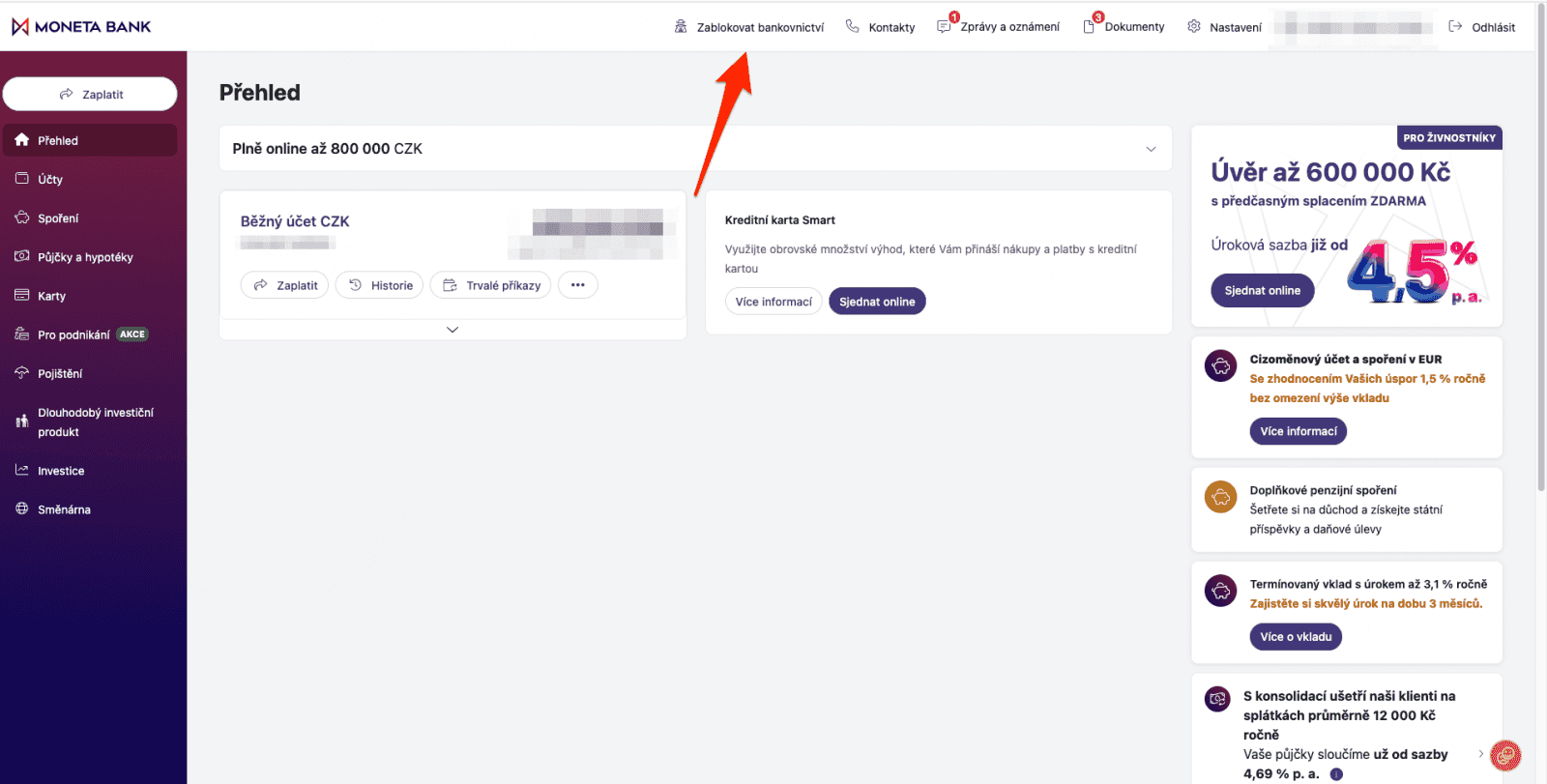The image size is (1547, 784).
Task: Click the Investice chart icon
Action: click(21, 470)
